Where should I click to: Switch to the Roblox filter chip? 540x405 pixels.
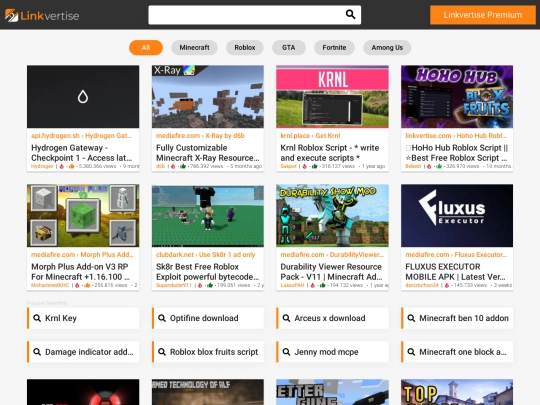(x=245, y=48)
